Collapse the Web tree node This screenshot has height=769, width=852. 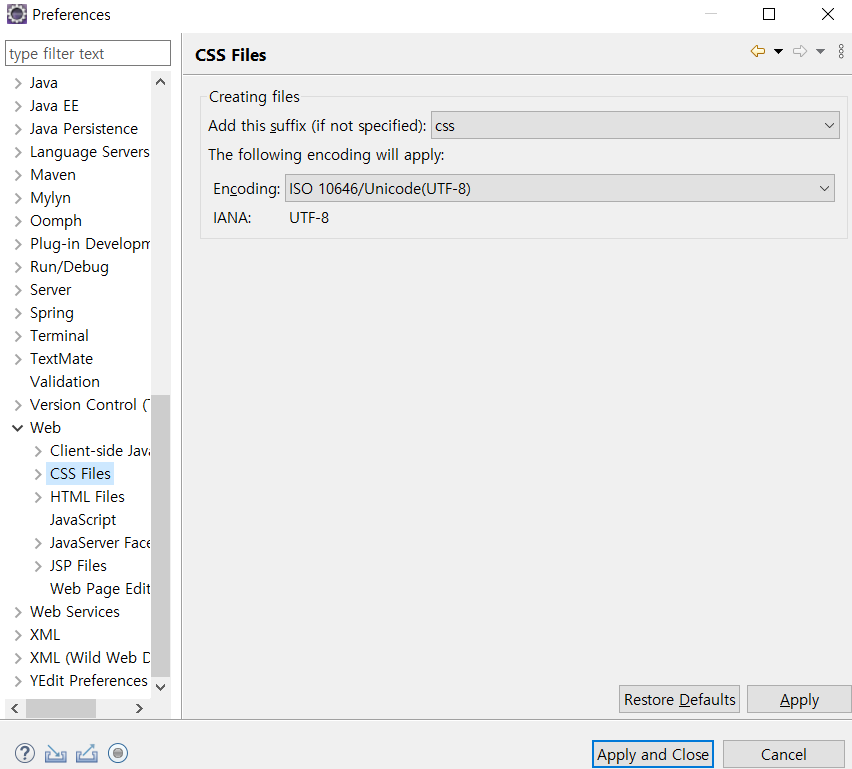[17, 428]
